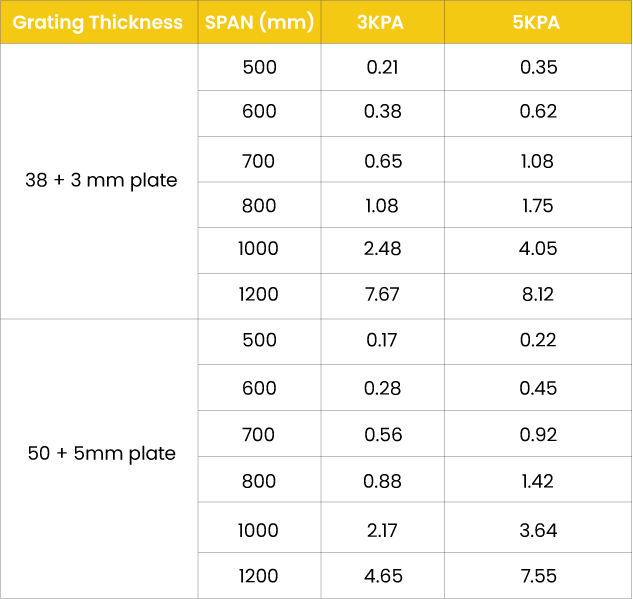
Task: Select the 5KPA column header
Action: pyautogui.click(x=537, y=22)
